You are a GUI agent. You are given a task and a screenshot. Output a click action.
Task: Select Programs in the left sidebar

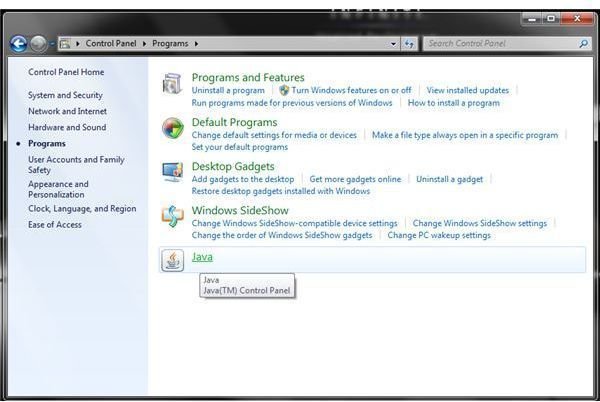[x=47, y=143]
